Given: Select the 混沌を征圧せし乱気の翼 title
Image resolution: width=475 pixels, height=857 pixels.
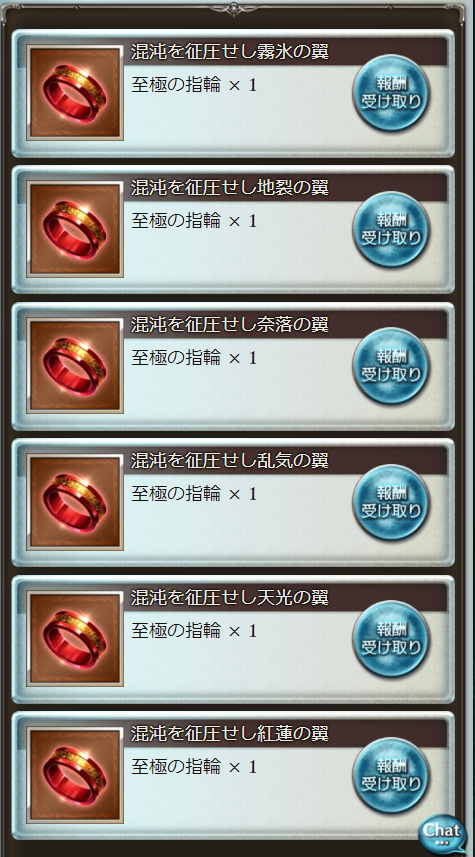Looking at the screenshot, I should point(230,461).
